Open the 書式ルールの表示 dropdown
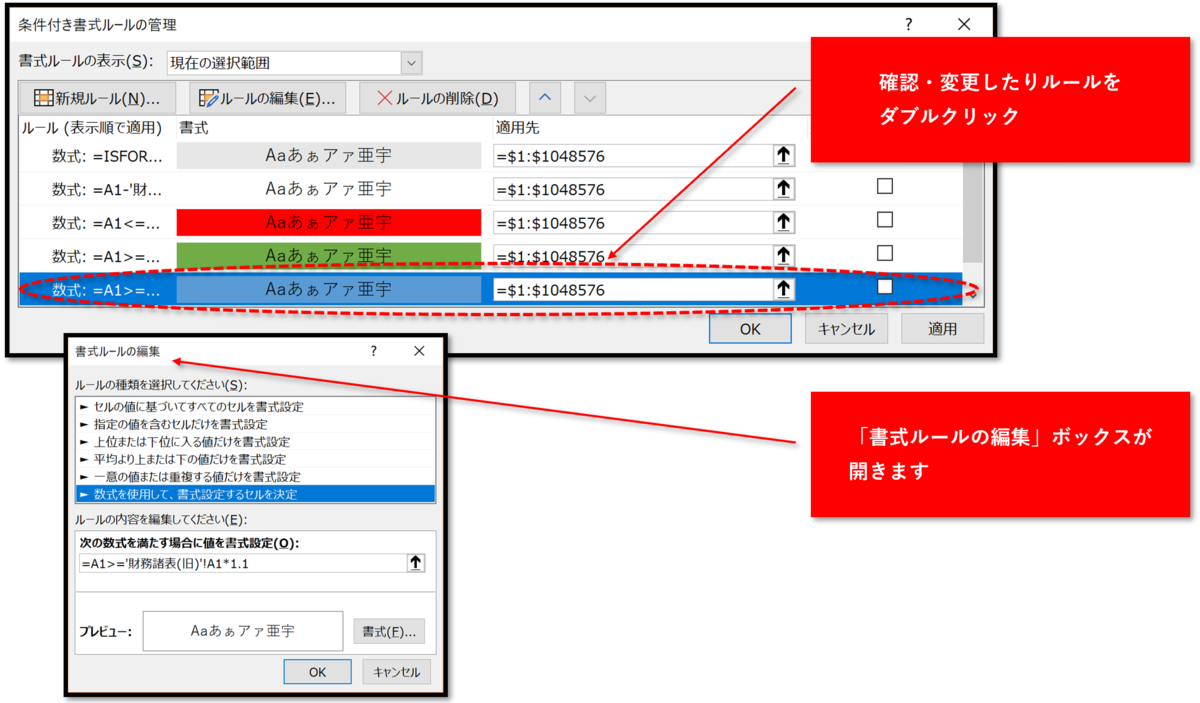The width and height of the screenshot is (1200, 703). coord(410,62)
